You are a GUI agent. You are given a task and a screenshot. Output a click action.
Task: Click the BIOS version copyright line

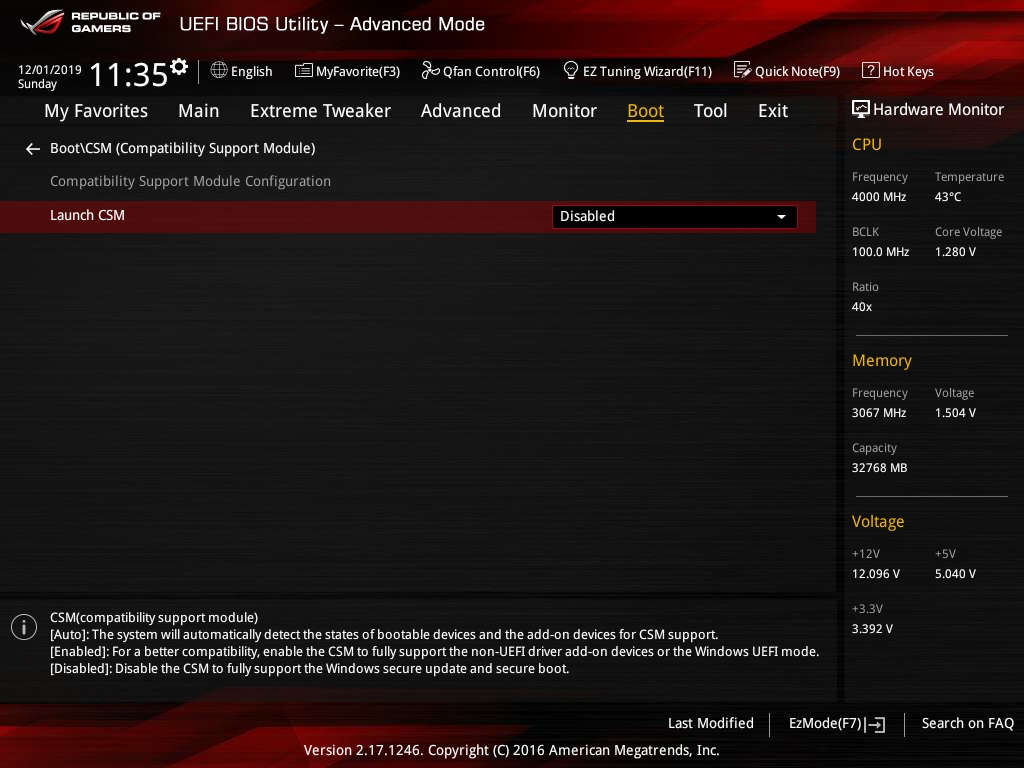click(x=511, y=750)
